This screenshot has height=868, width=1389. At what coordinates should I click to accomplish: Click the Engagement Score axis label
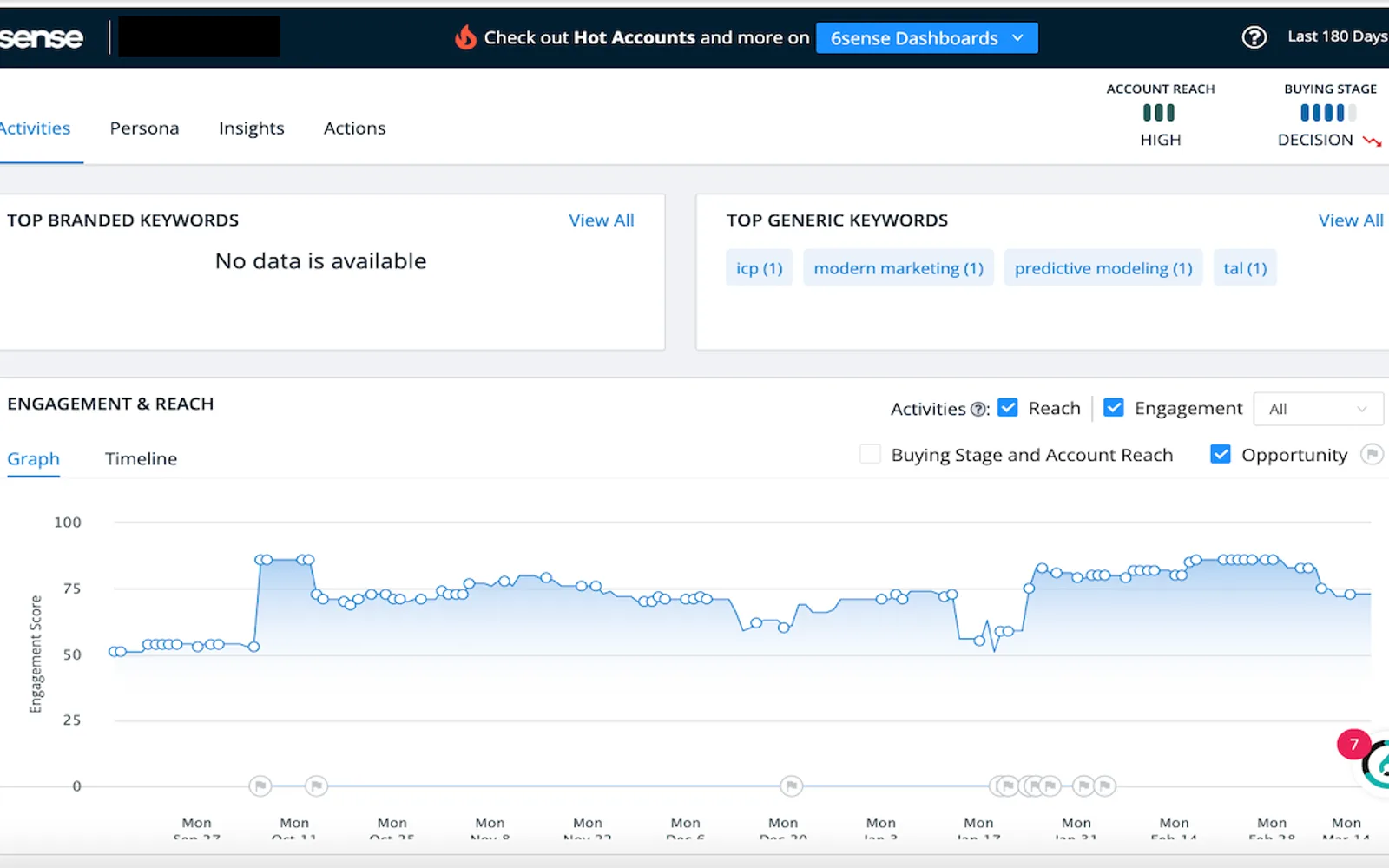36,654
